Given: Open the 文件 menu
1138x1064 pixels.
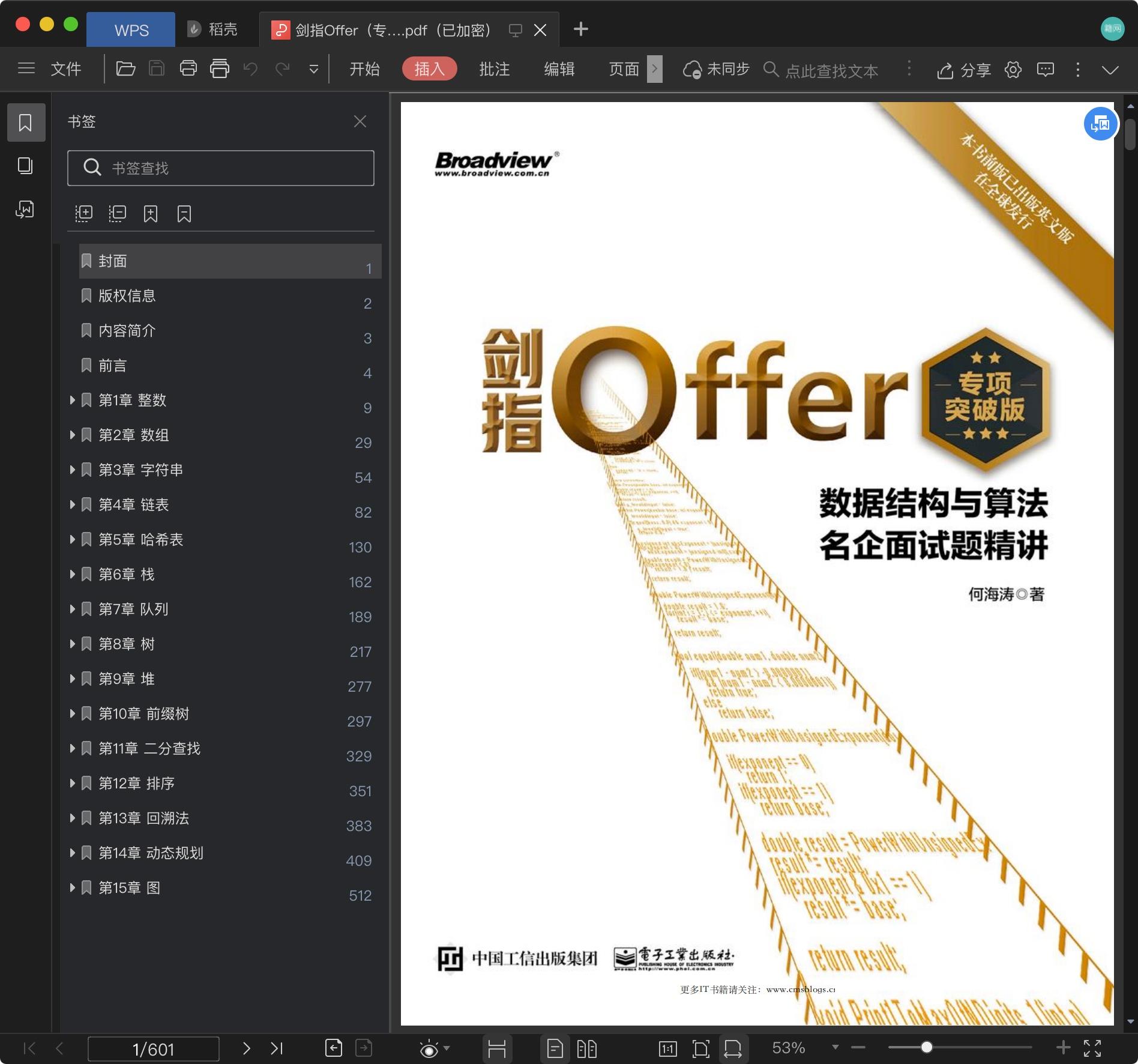Looking at the screenshot, I should click(66, 69).
